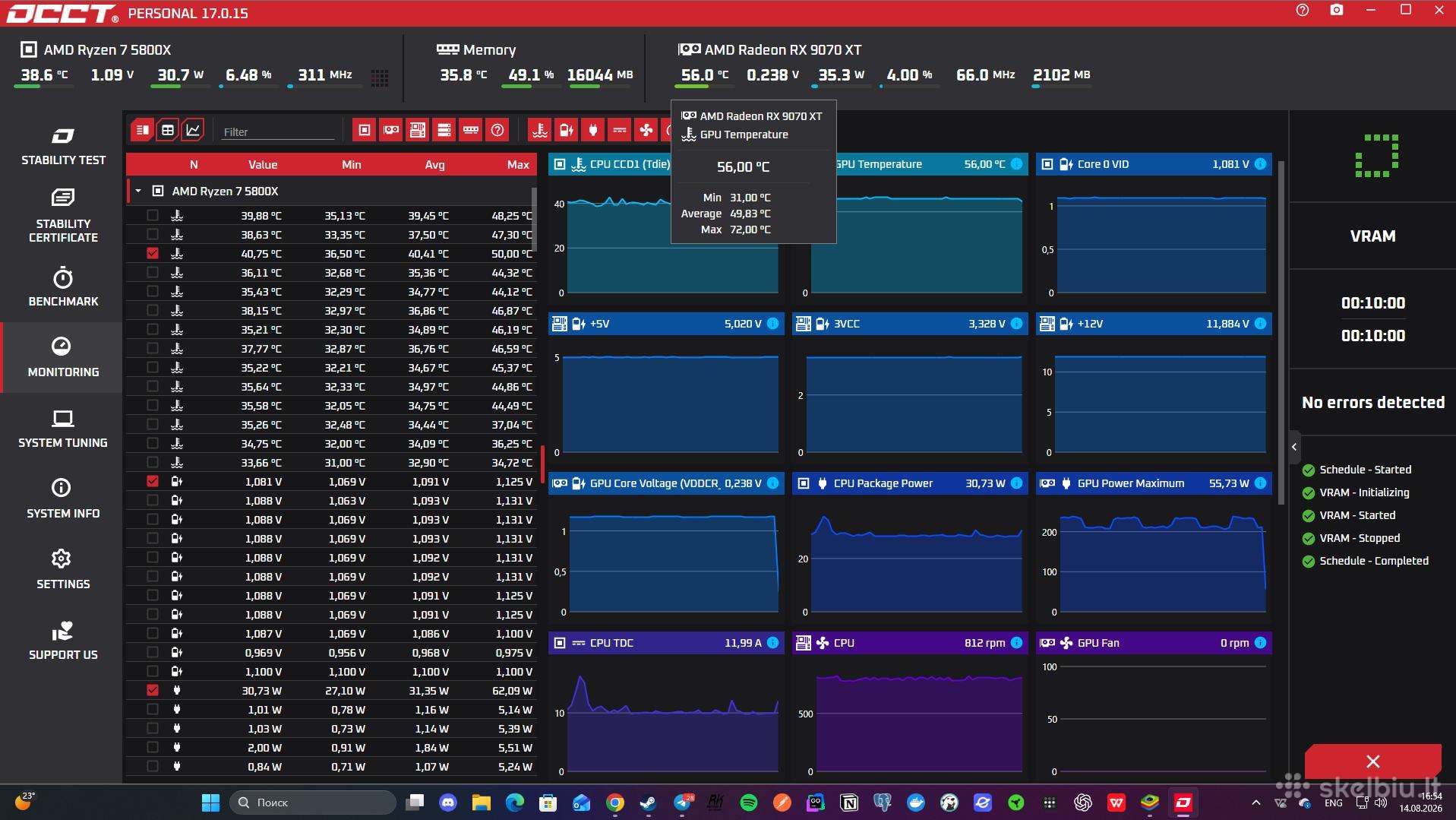
Task: Open Steam from the taskbar
Action: coord(648,803)
